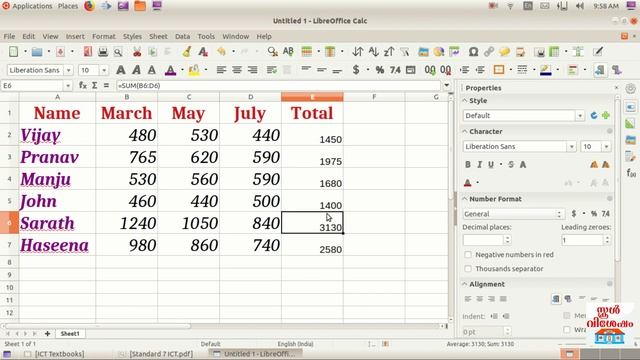Screen dimensions: 640x360
Task: Sort data ascending
Action: tap(373, 52)
